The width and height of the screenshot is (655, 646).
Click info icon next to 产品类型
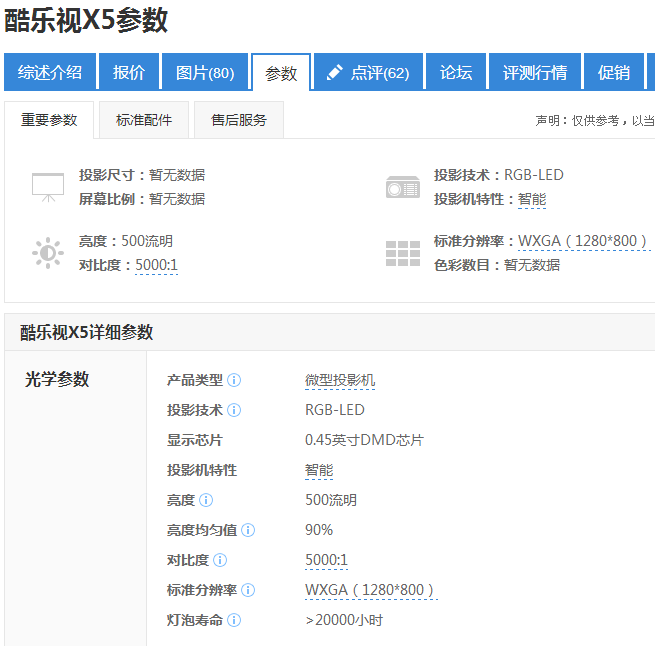234,380
